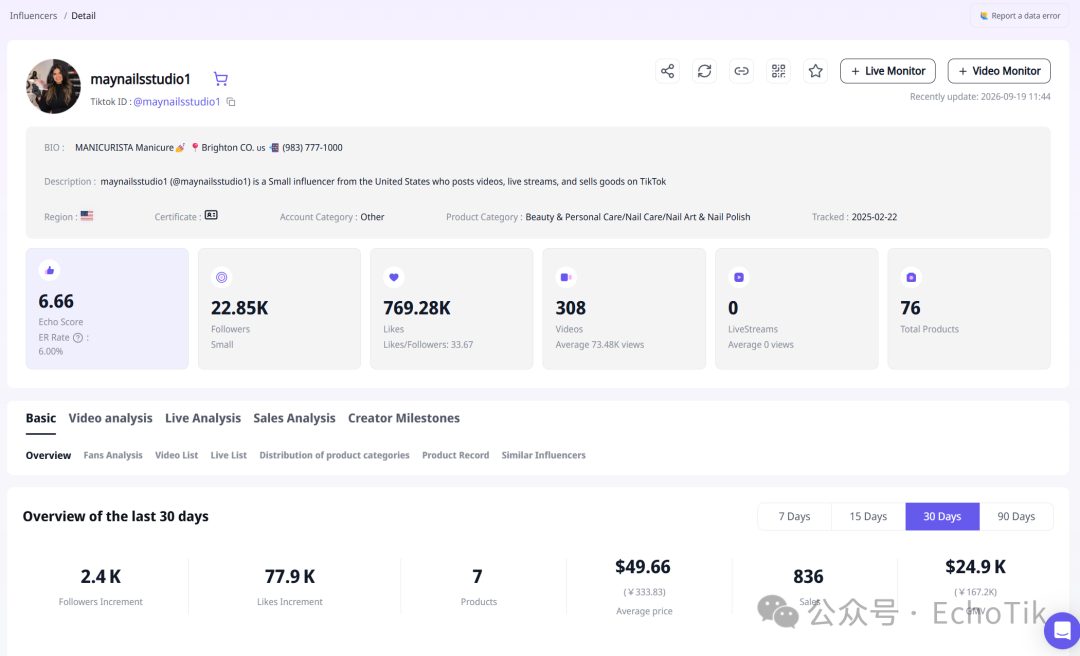
Task: Add a Video Monitor
Action: coord(999,71)
